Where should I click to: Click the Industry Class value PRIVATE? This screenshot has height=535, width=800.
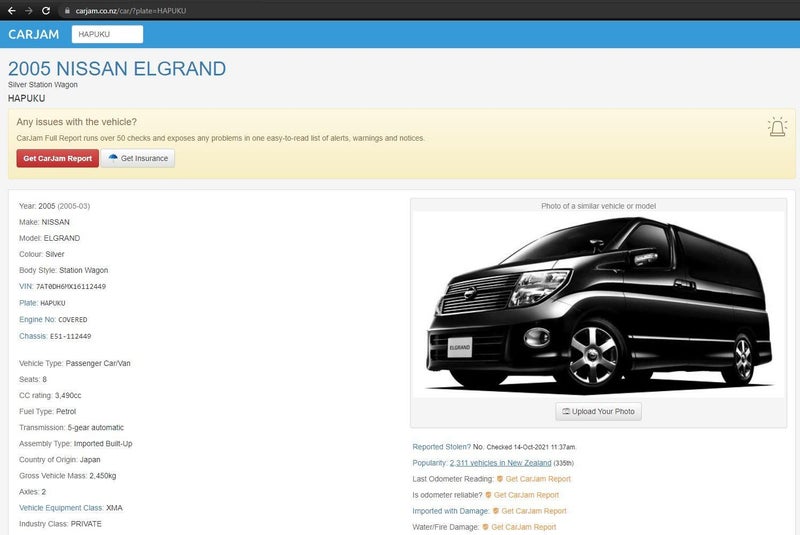click(86, 524)
